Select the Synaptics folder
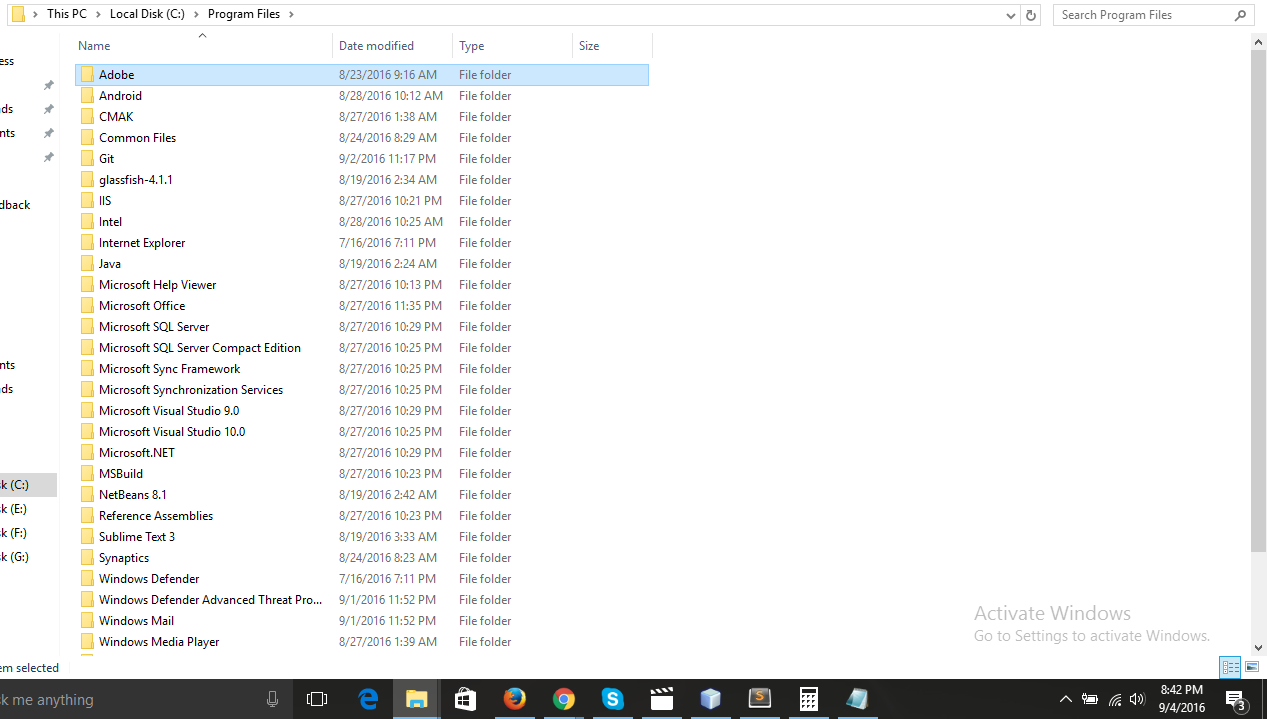Image resolution: width=1267 pixels, height=719 pixels. (x=362, y=557)
